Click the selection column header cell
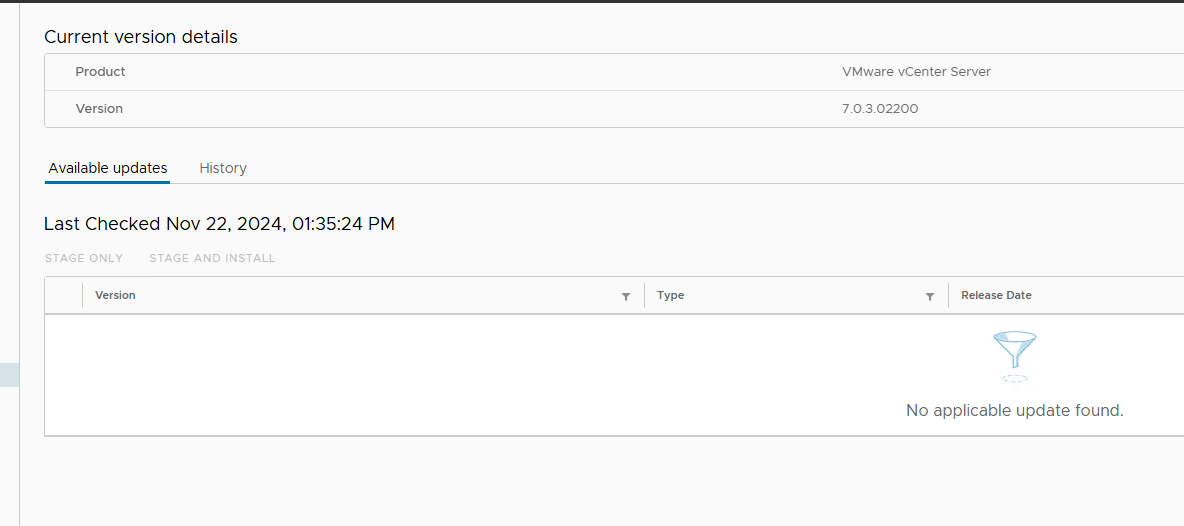Image resolution: width=1184 pixels, height=526 pixels. click(63, 295)
